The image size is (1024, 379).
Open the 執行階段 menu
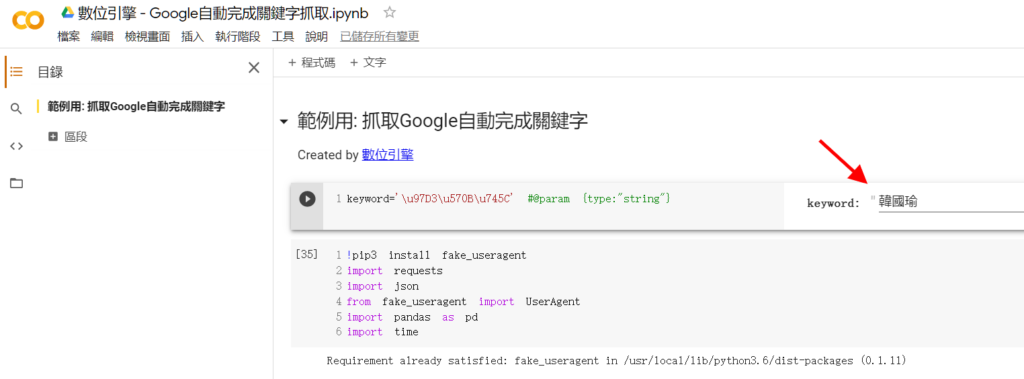[x=238, y=37]
